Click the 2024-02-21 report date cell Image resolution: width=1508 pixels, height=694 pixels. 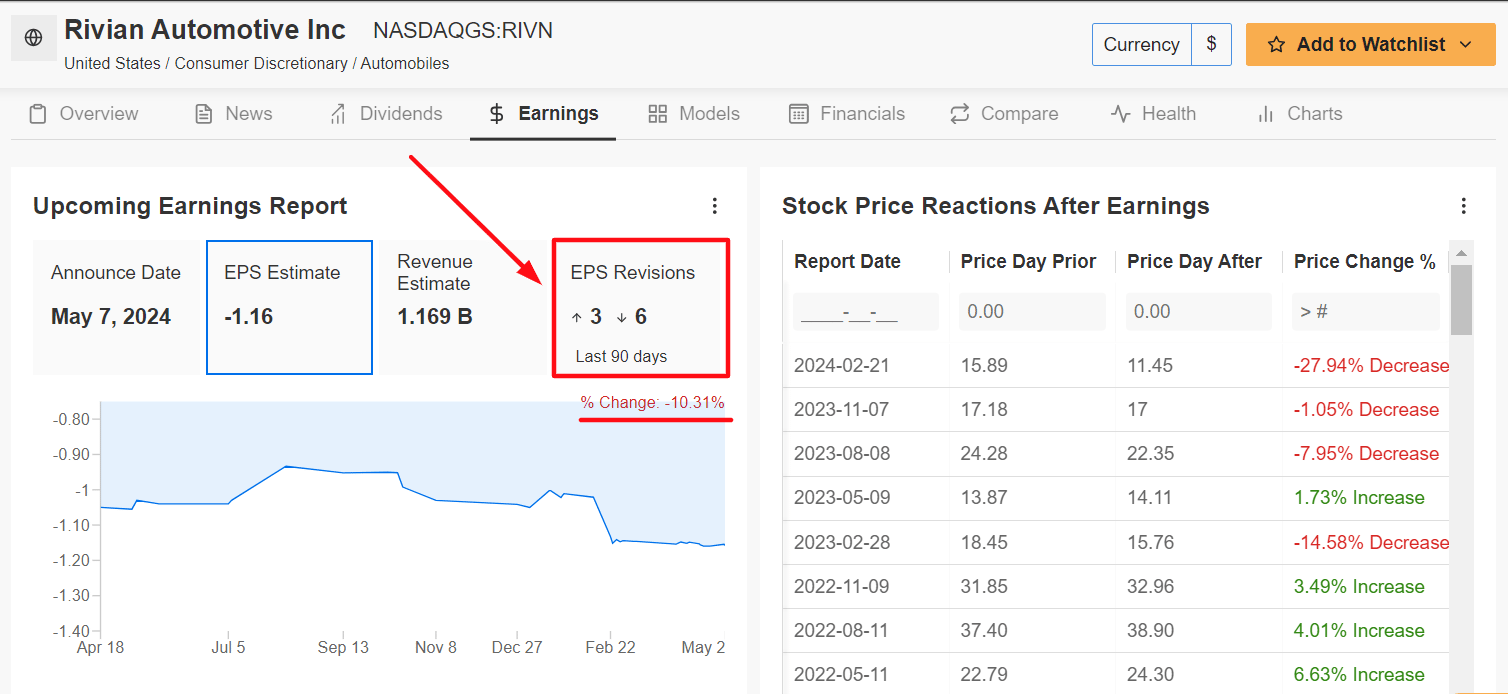point(841,366)
